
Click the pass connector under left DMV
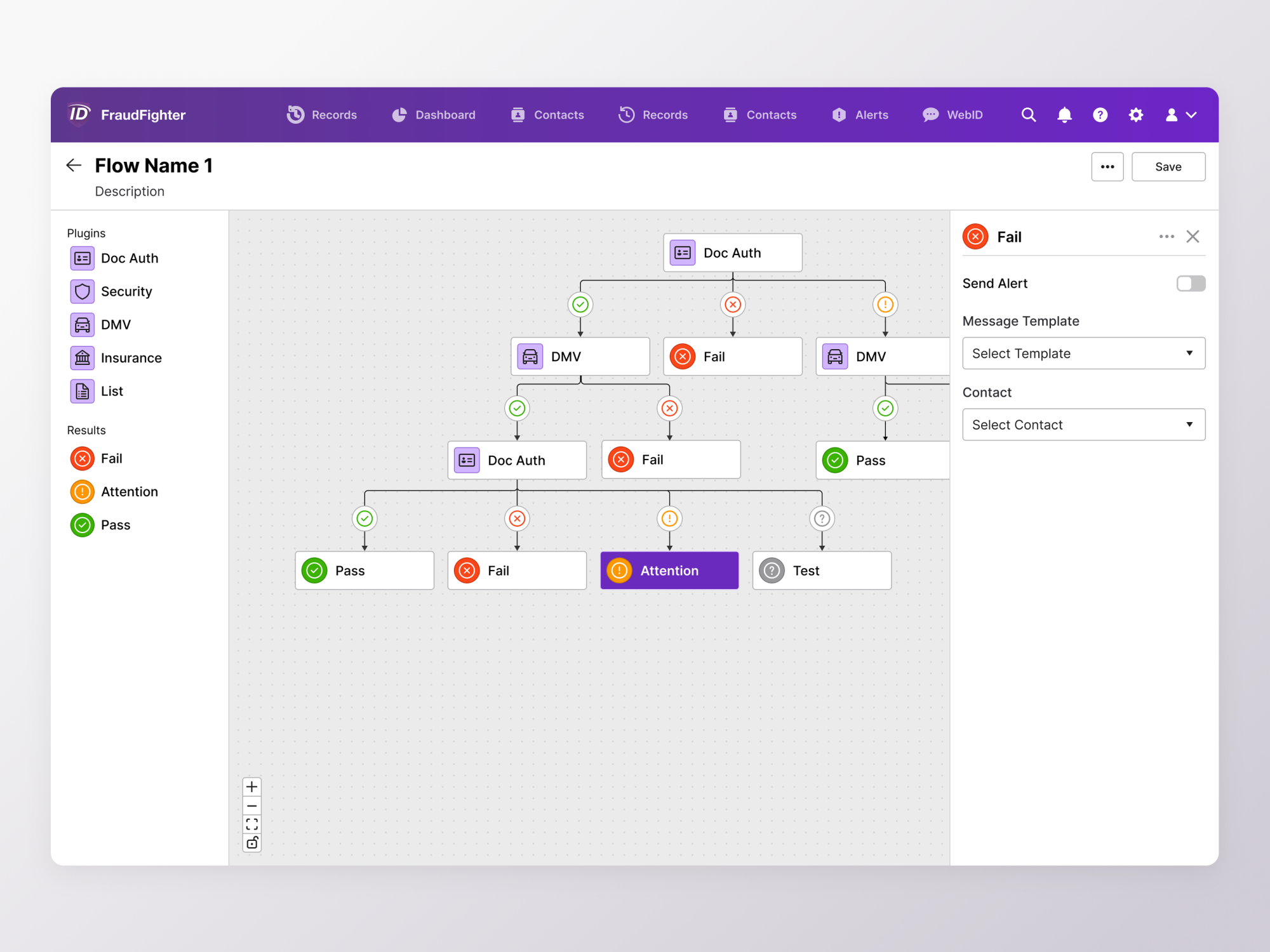(517, 408)
